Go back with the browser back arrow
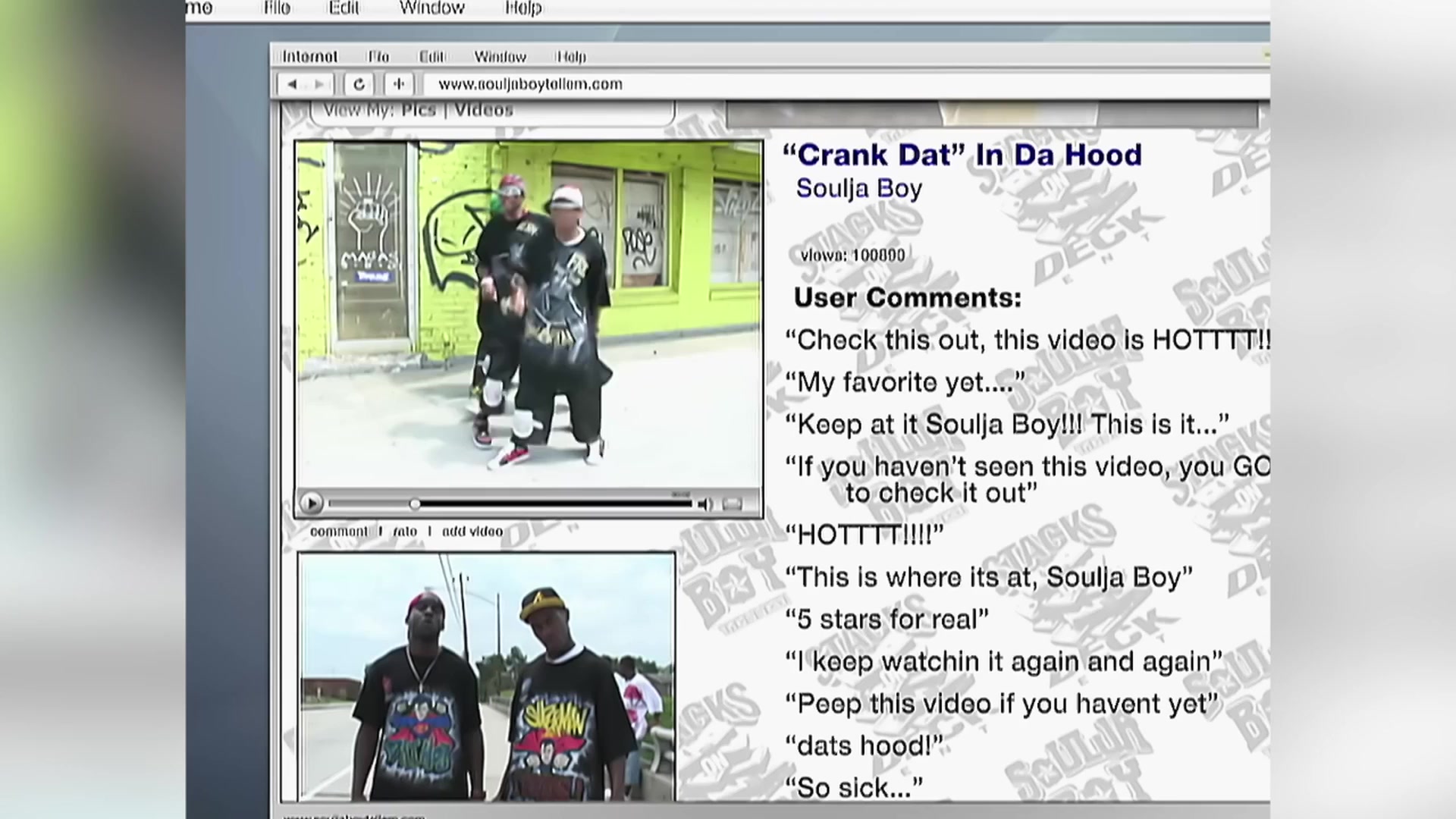The height and width of the screenshot is (819, 1456). 293,84
